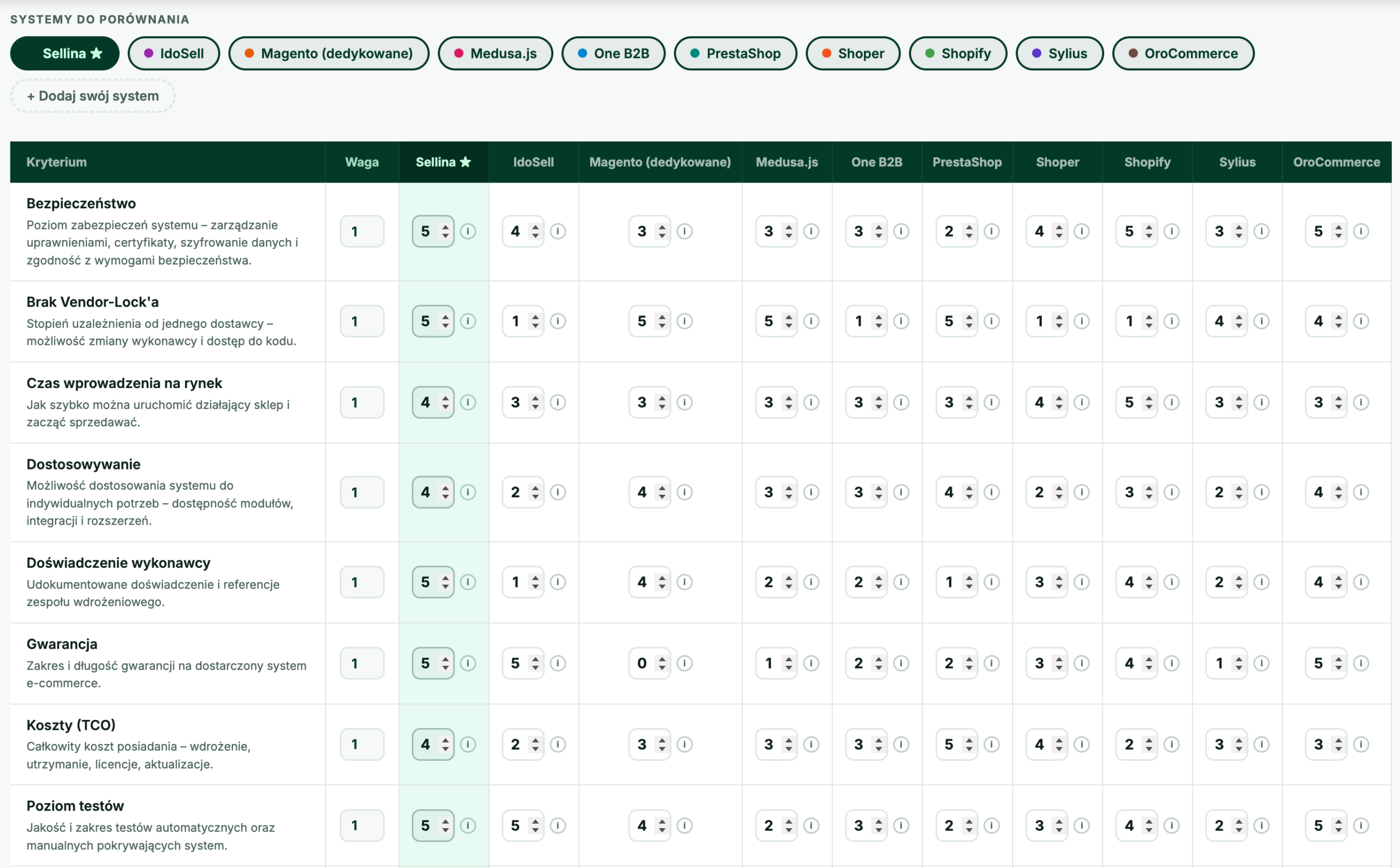1400x868 pixels.
Task: Show info for Sellina Dostosowywanie score
Action: [468, 492]
